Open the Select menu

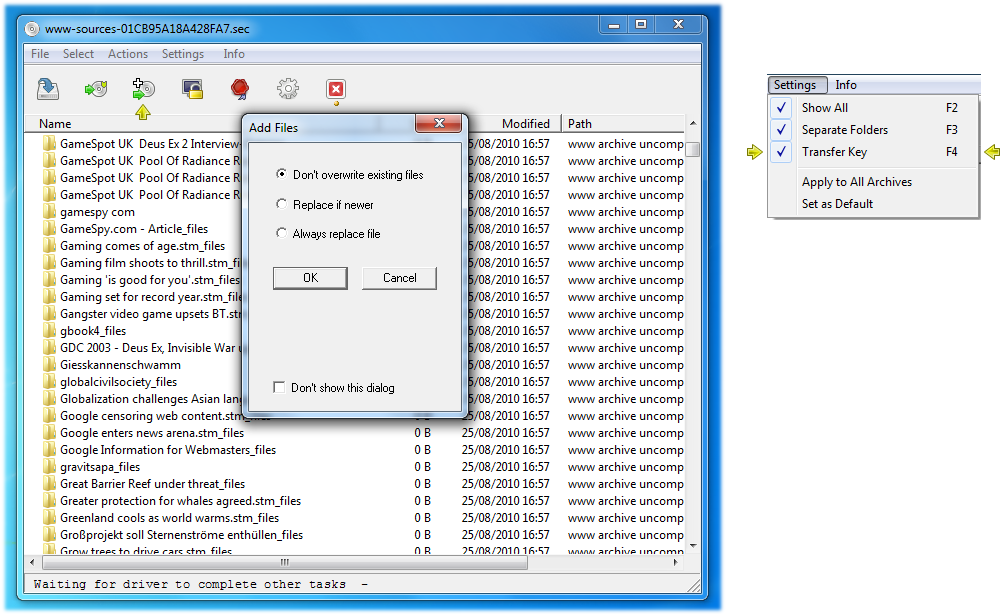[78, 54]
